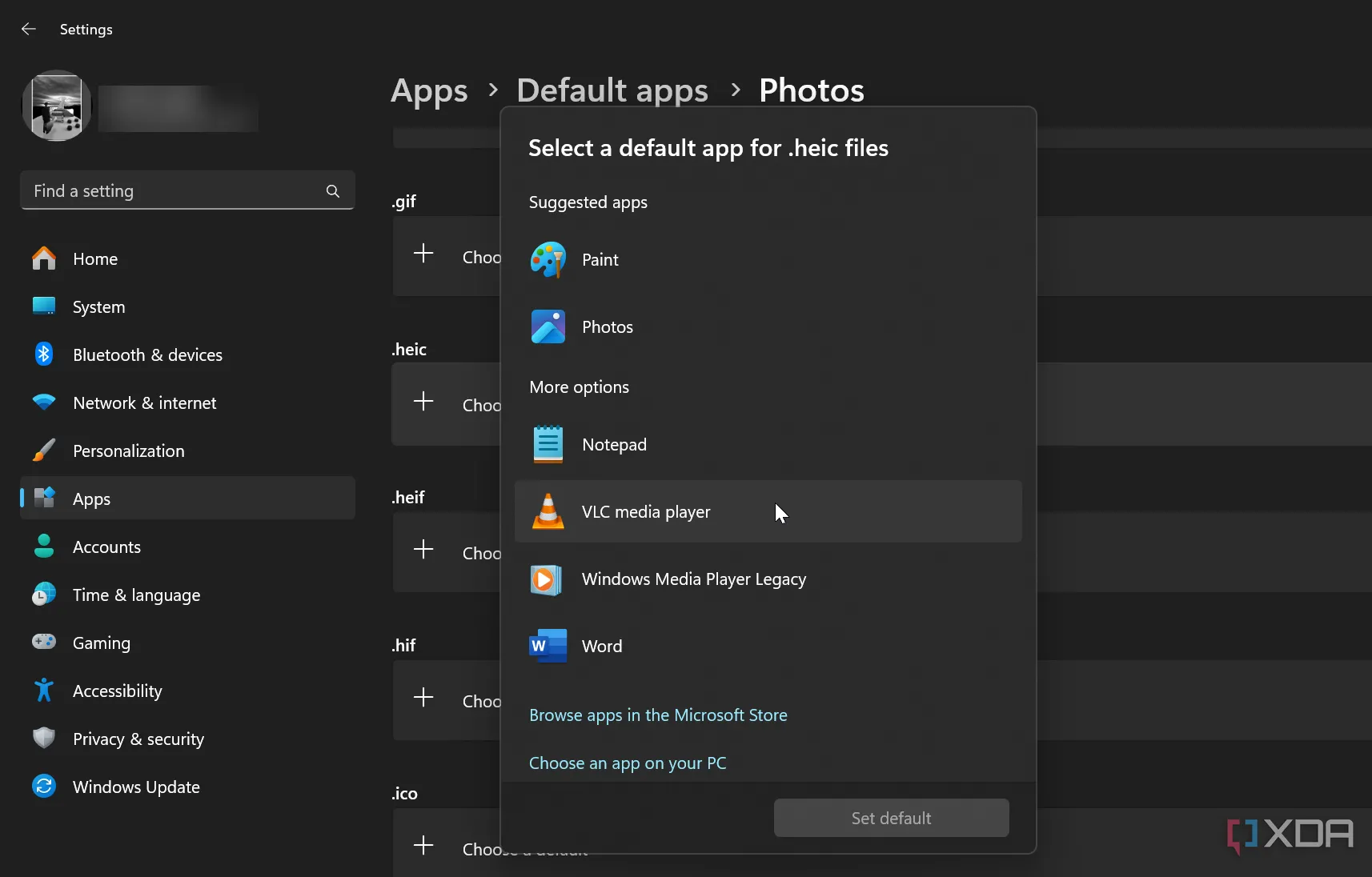This screenshot has height=877, width=1372.
Task: Go to Apps breadcrumb
Action: (x=429, y=90)
